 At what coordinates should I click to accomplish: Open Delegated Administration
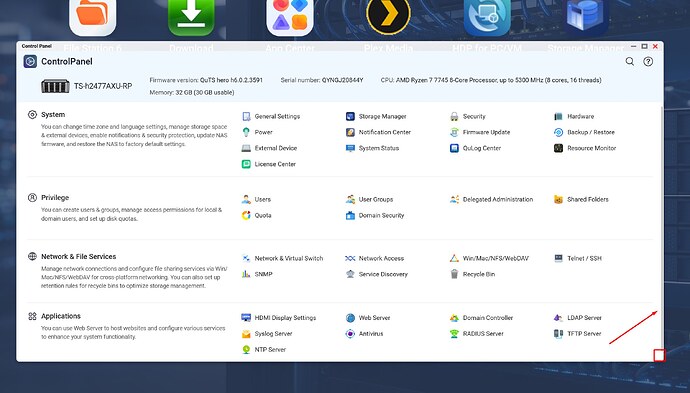coord(492,199)
